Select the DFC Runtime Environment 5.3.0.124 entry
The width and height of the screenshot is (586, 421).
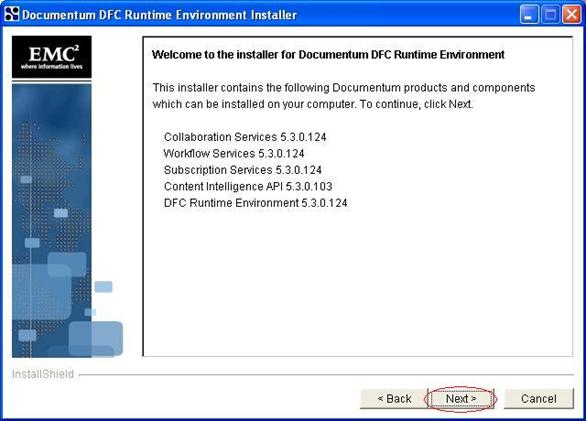tap(256, 203)
